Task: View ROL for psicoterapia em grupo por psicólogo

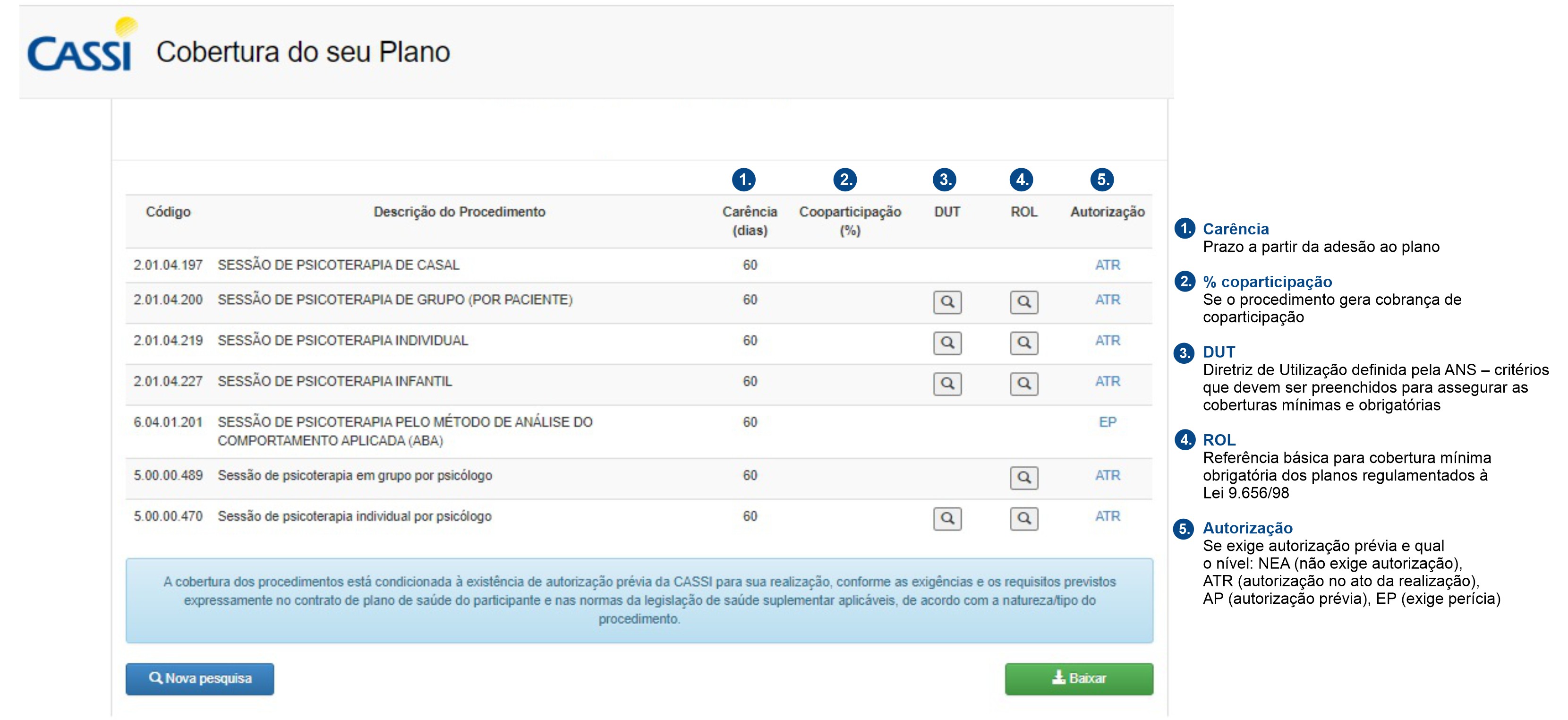Action: [x=1024, y=478]
